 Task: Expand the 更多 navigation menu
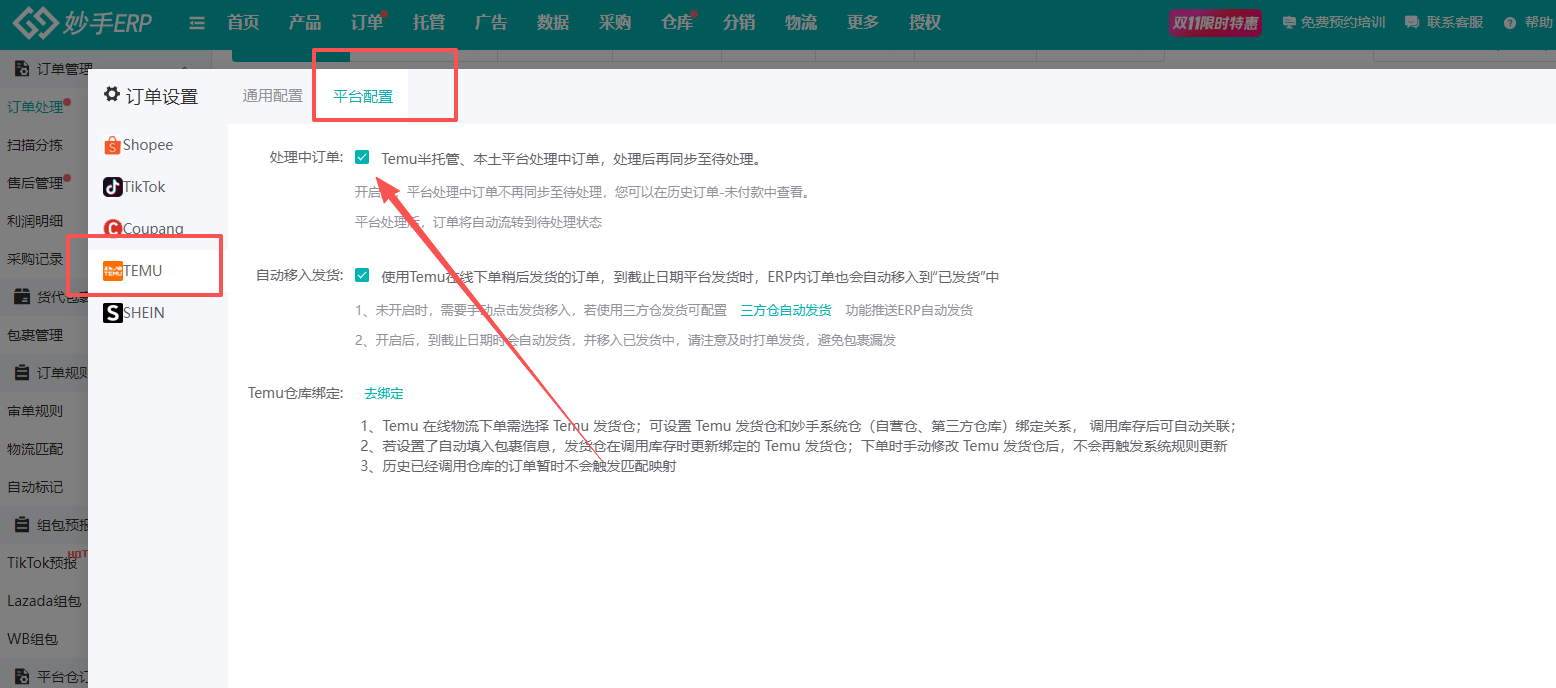(x=862, y=22)
